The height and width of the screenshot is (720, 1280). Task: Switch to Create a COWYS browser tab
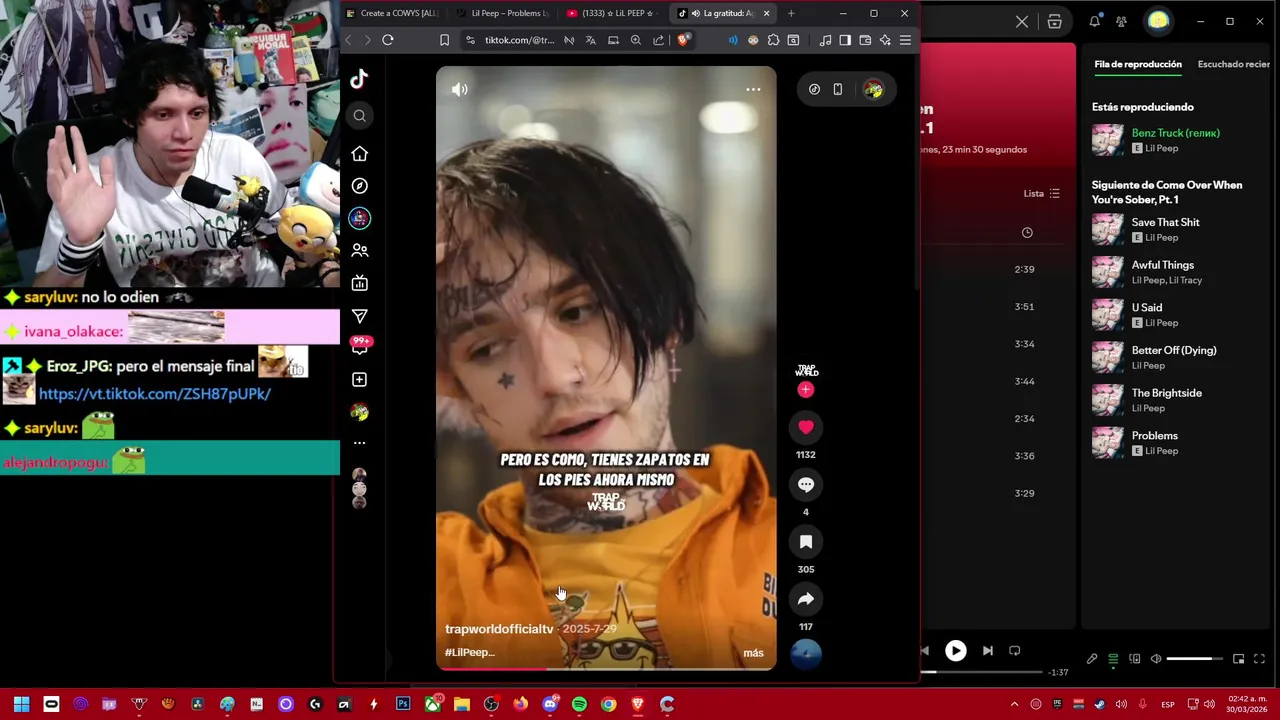click(391, 13)
